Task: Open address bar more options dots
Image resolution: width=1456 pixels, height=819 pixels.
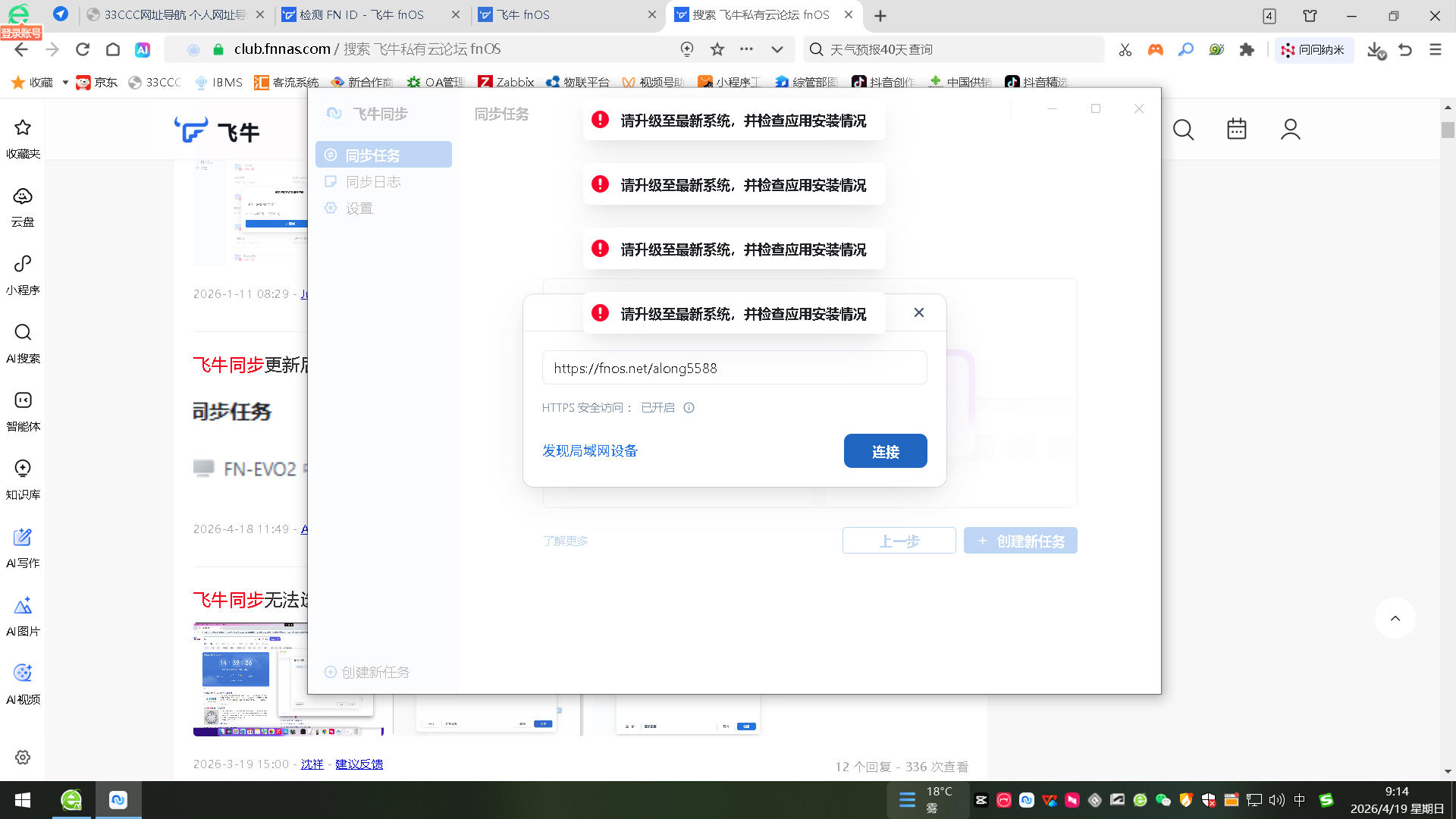Action: click(747, 49)
